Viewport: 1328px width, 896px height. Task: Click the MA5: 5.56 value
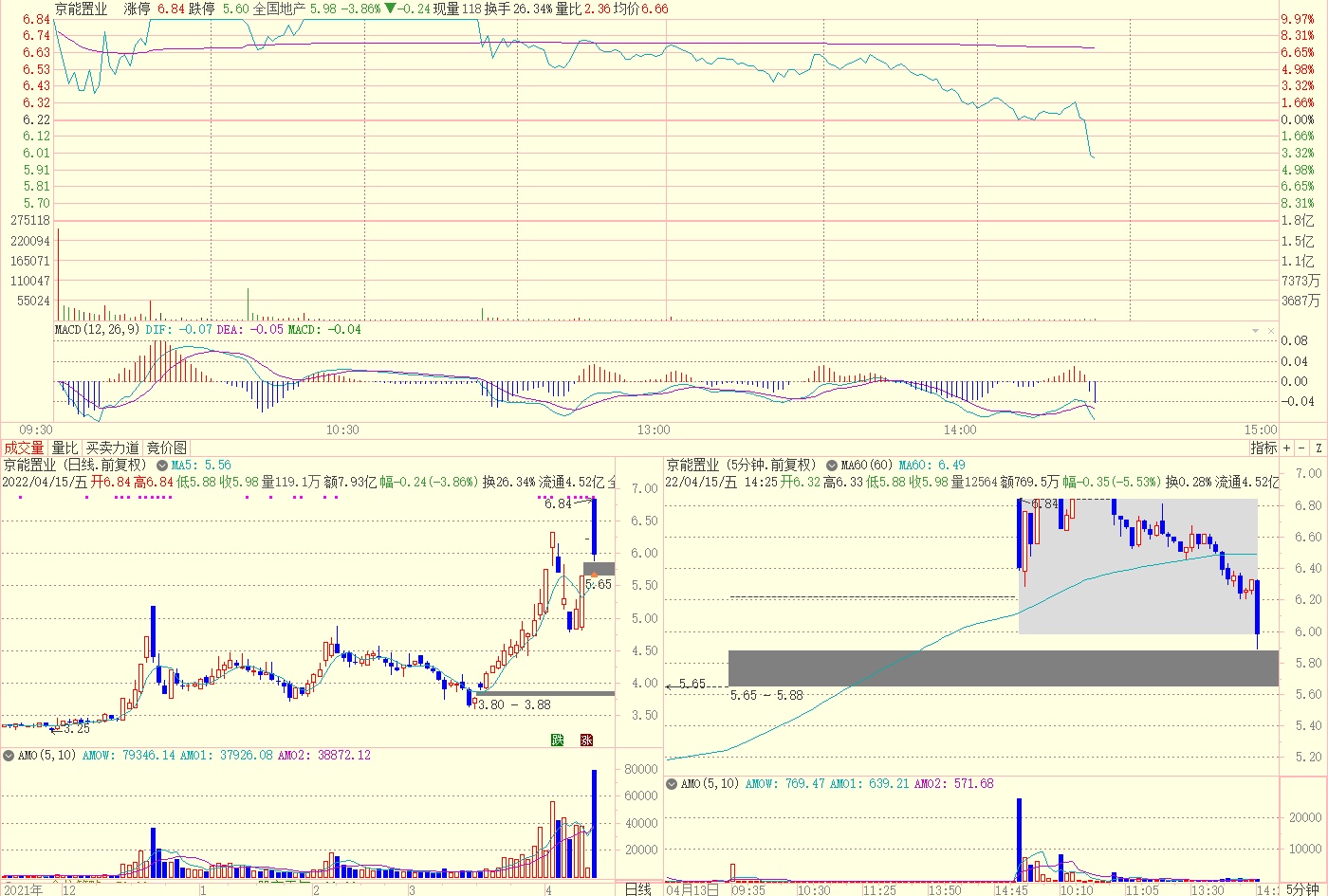click(x=201, y=466)
